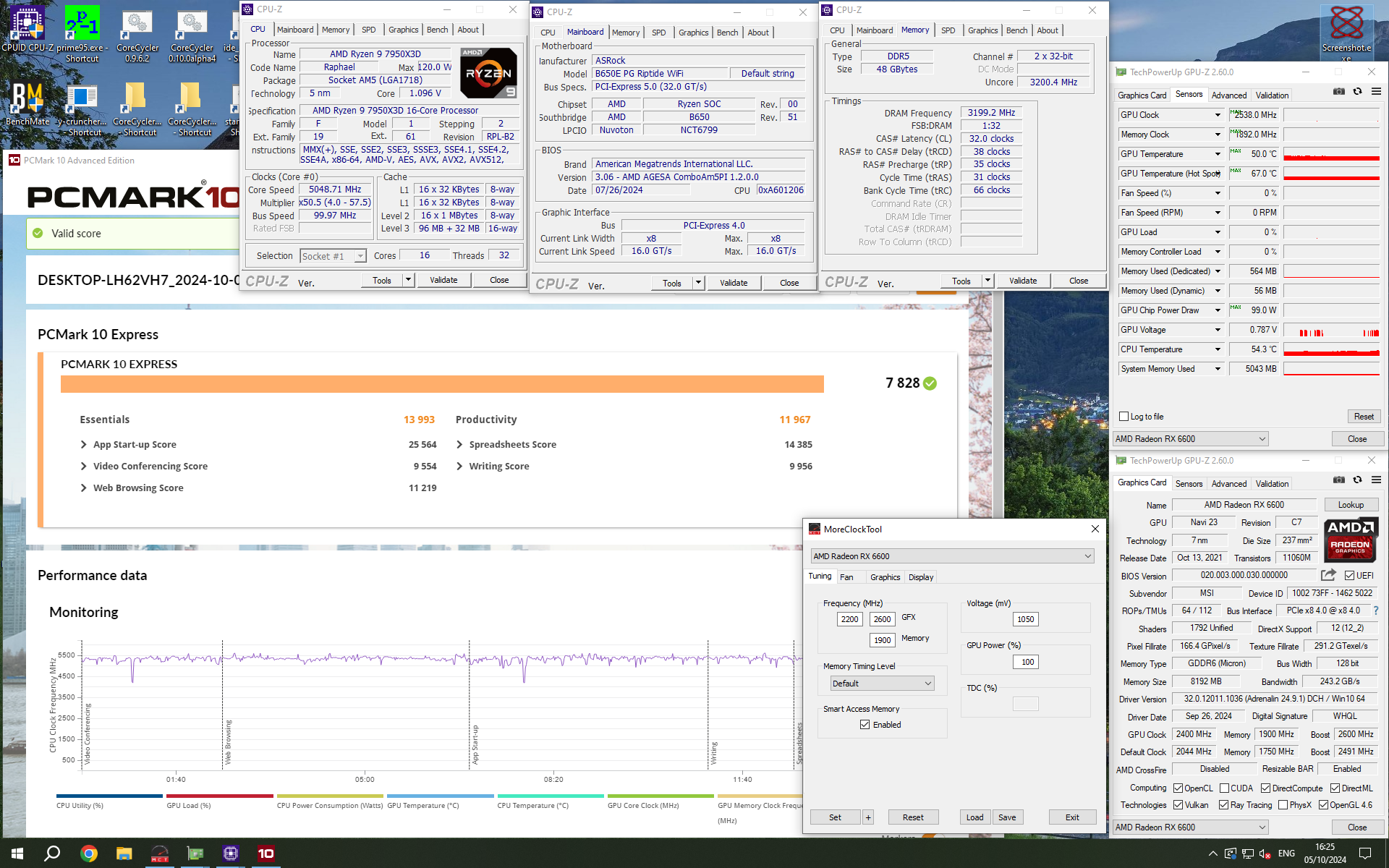Toggle Ray Tracing checkbox
This screenshot has width=1389, height=868.
[1223, 805]
